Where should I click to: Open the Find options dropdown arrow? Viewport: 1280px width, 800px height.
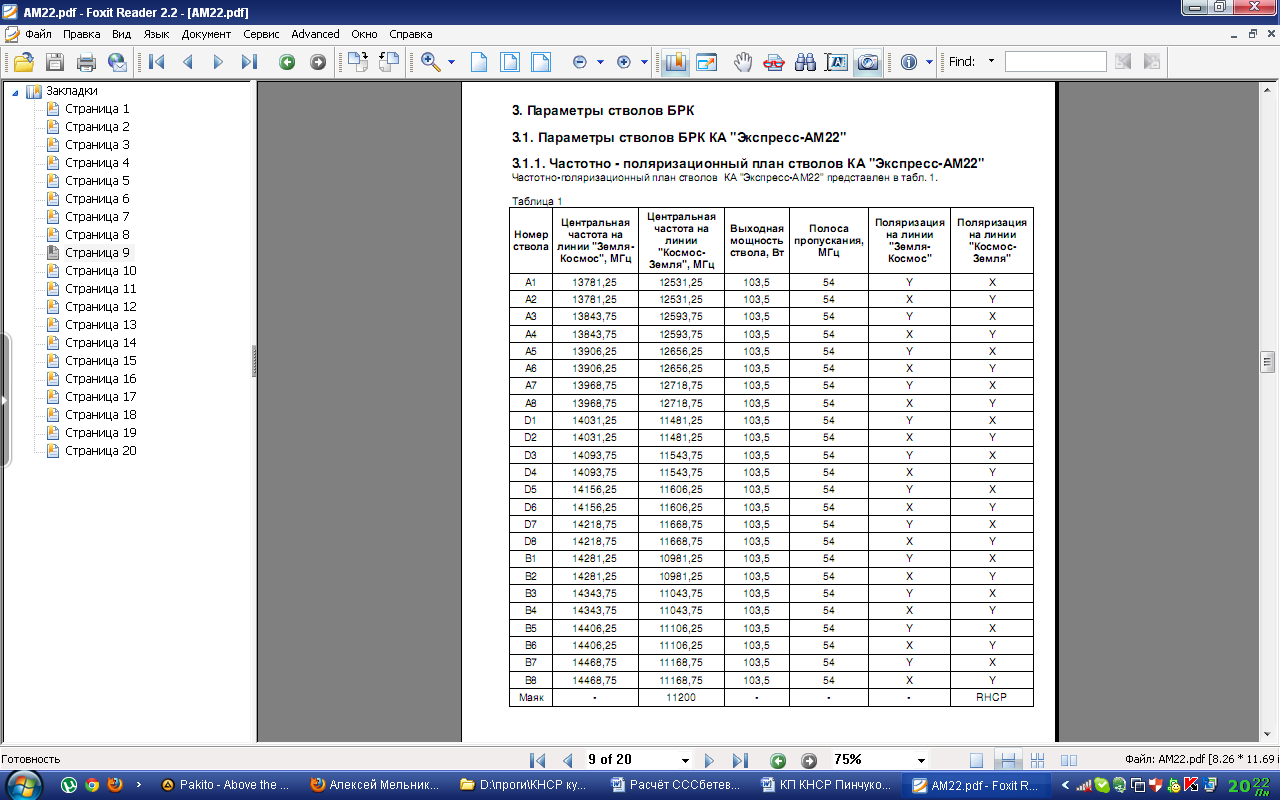(991, 62)
